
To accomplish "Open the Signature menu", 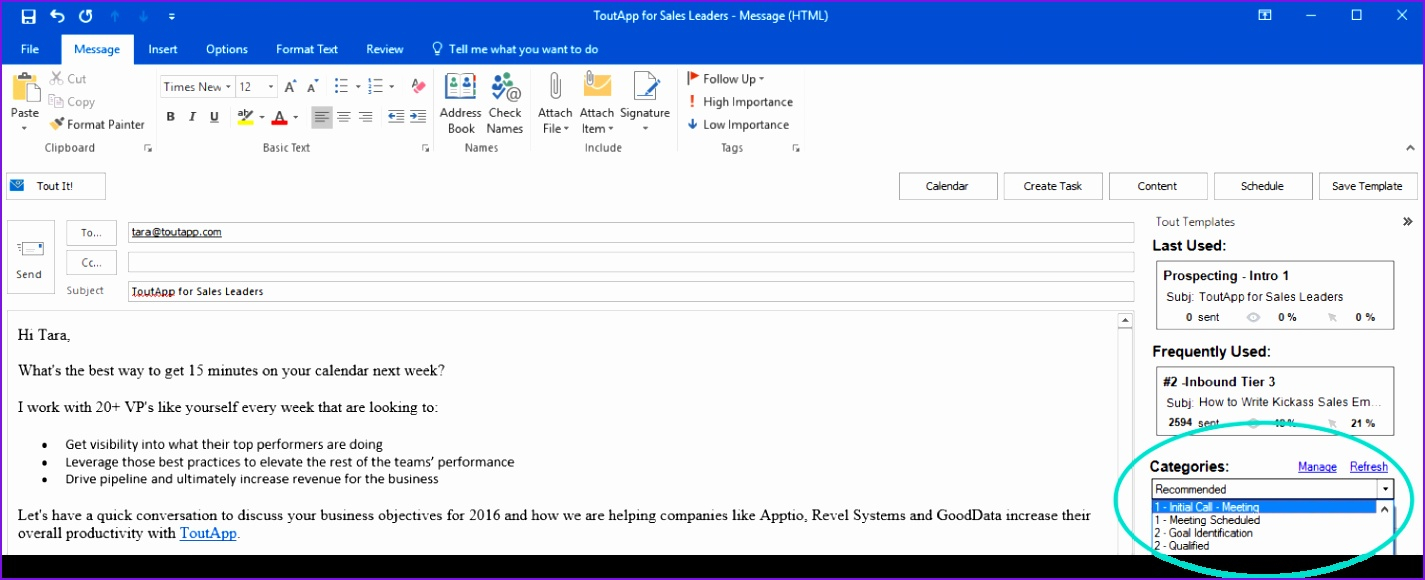I will click(645, 103).
